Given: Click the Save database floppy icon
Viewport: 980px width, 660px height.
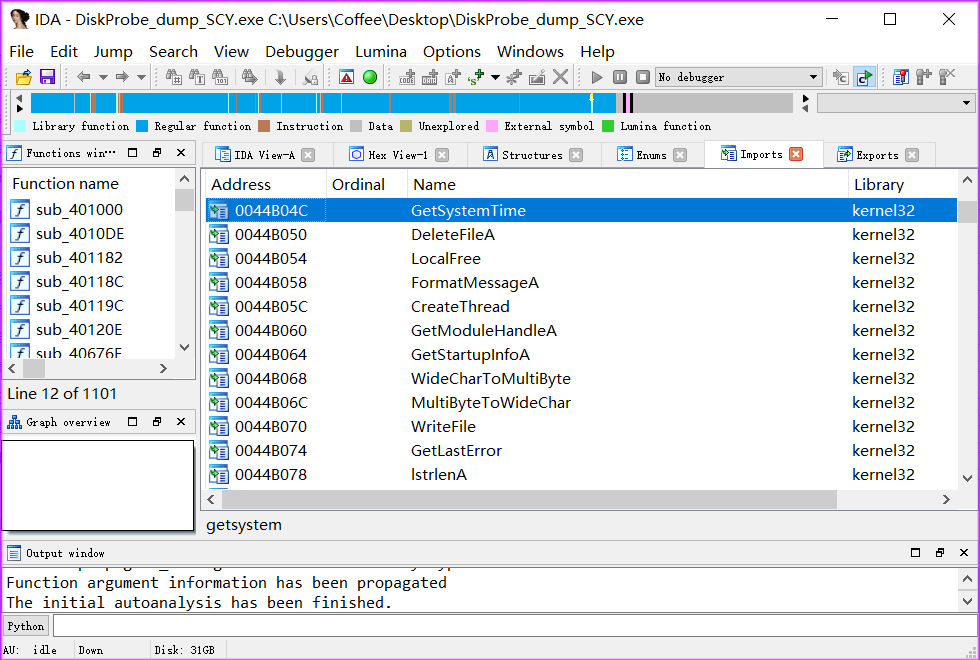Looking at the screenshot, I should [47, 77].
